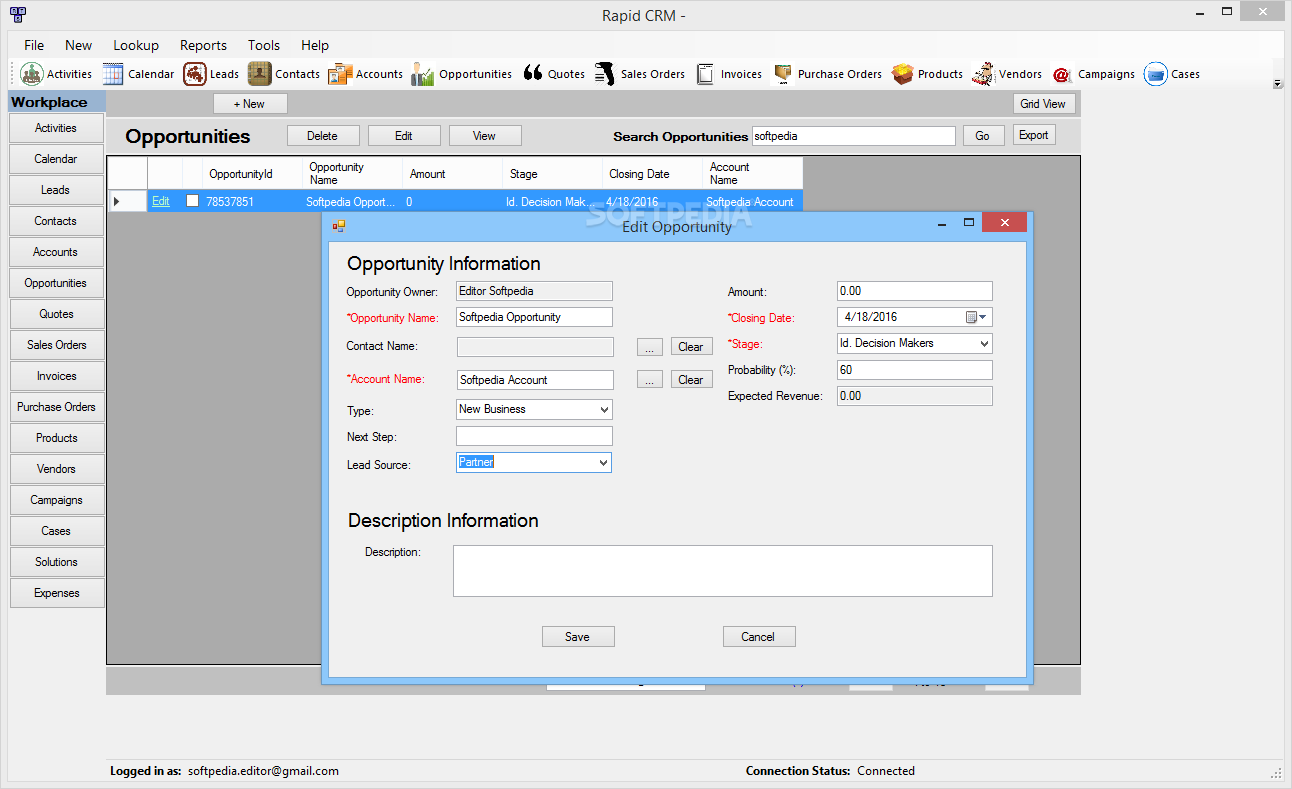Open the Lookup menu
The image size is (1292, 789).
pyautogui.click(x=136, y=45)
